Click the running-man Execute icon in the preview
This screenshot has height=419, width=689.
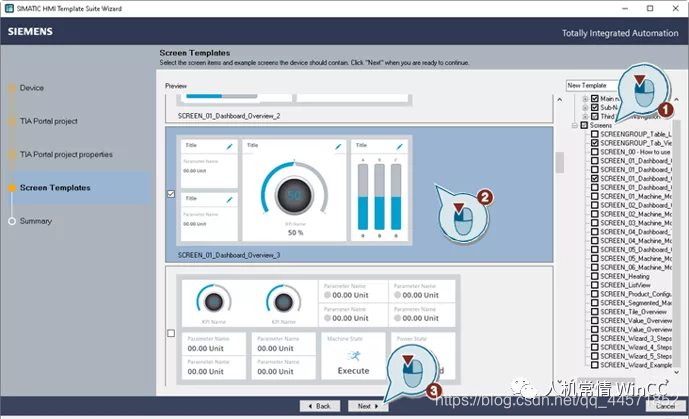coord(353,355)
